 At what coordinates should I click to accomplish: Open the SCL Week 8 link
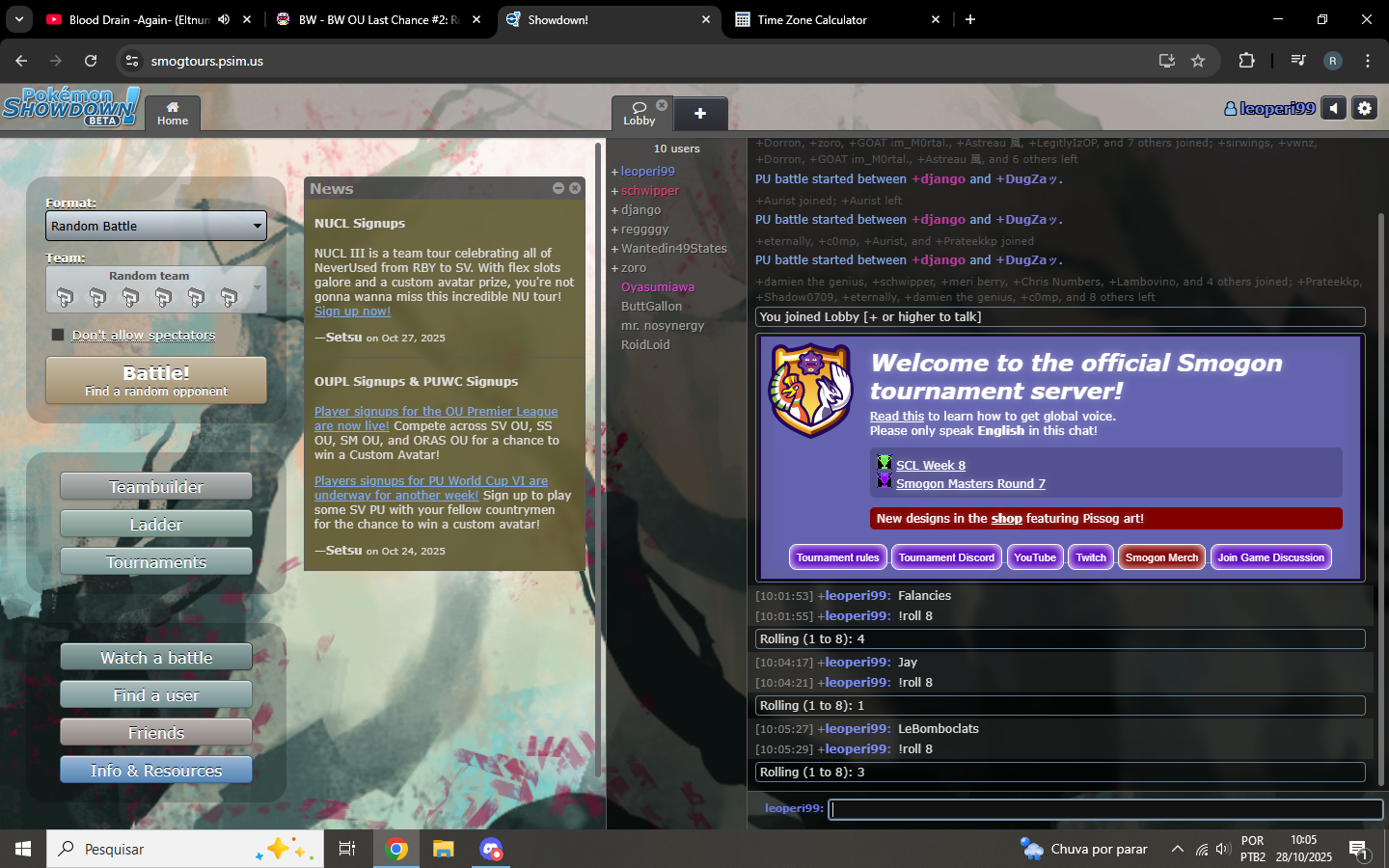(931, 465)
